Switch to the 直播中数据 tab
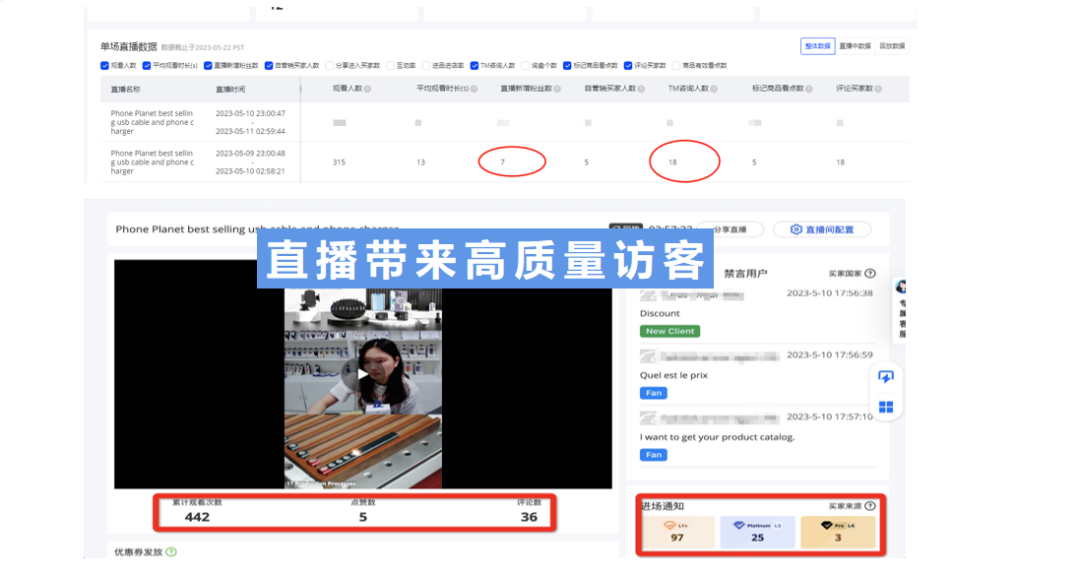1080x578 pixels. (855, 46)
